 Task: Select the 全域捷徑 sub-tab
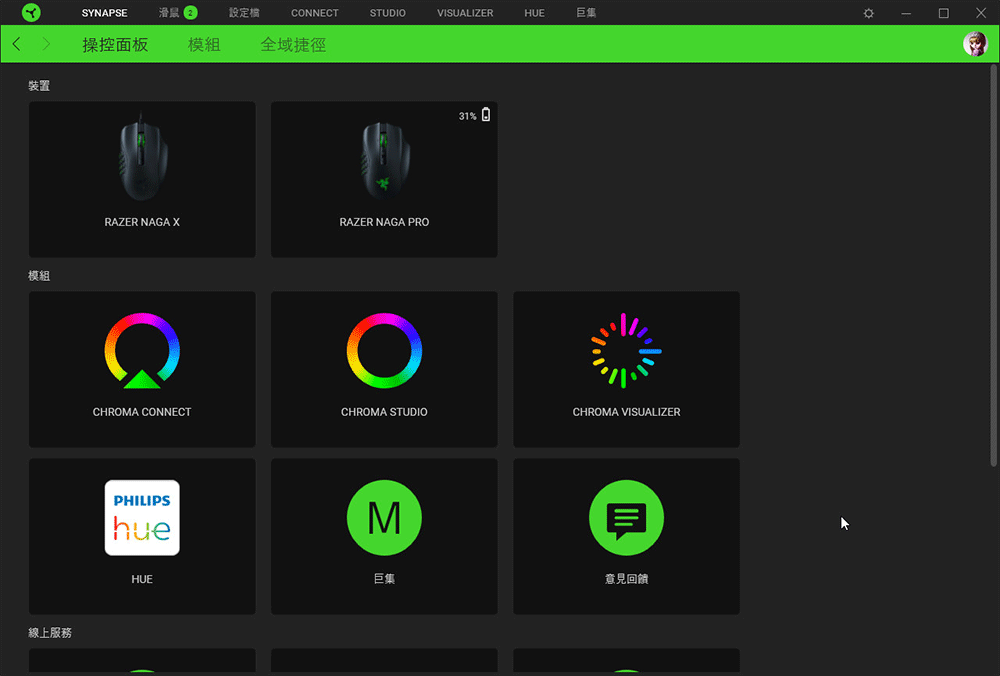(x=293, y=45)
